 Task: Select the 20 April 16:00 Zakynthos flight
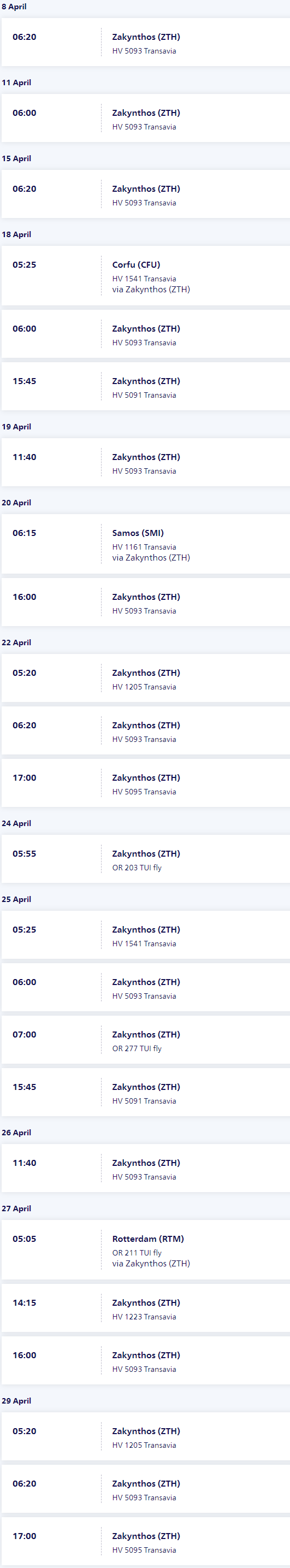145,603
